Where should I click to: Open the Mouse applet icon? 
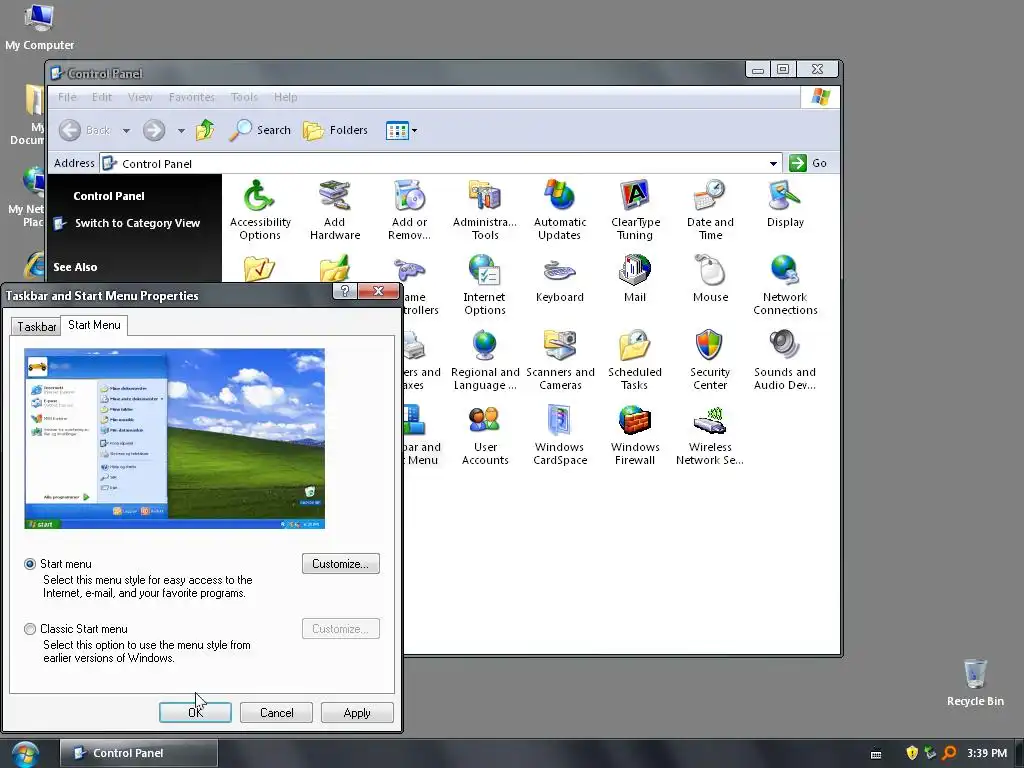point(710,278)
